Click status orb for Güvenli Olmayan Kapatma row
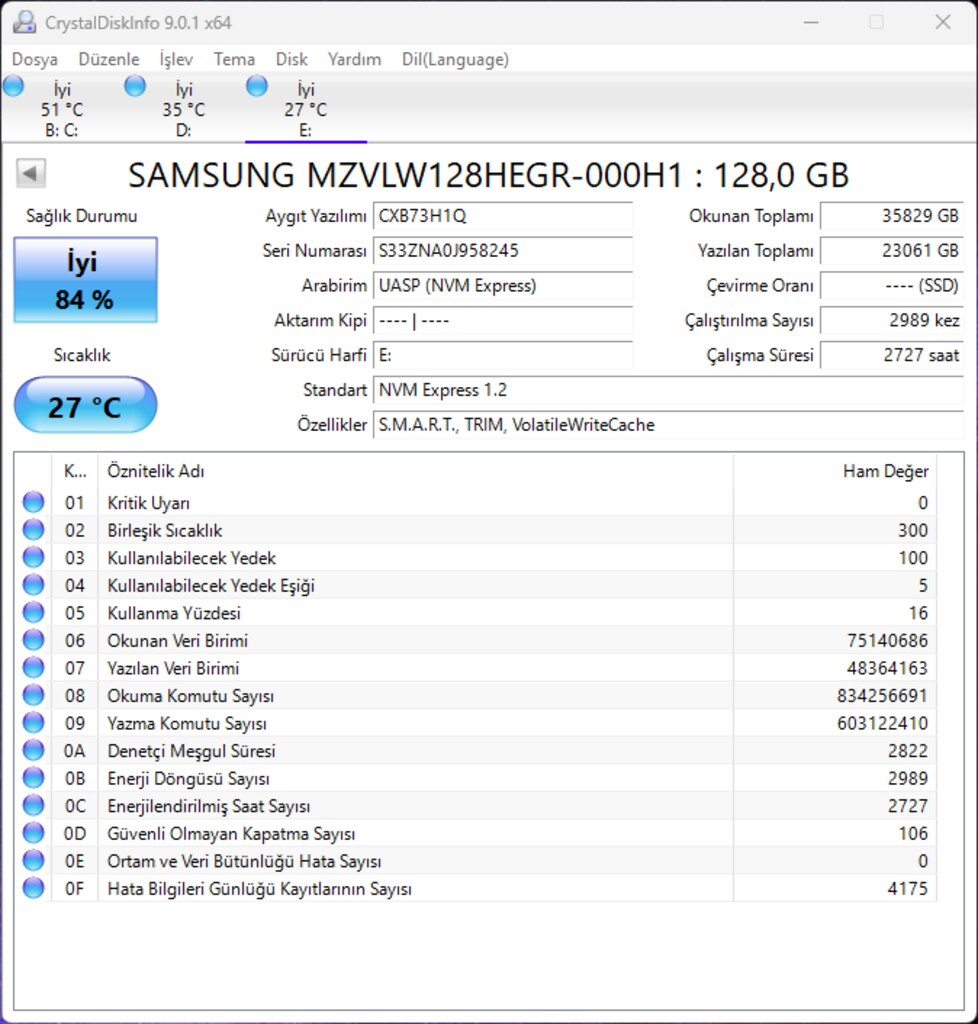The width and height of the screenshot is (978, 1024). (x=33, y=833)
